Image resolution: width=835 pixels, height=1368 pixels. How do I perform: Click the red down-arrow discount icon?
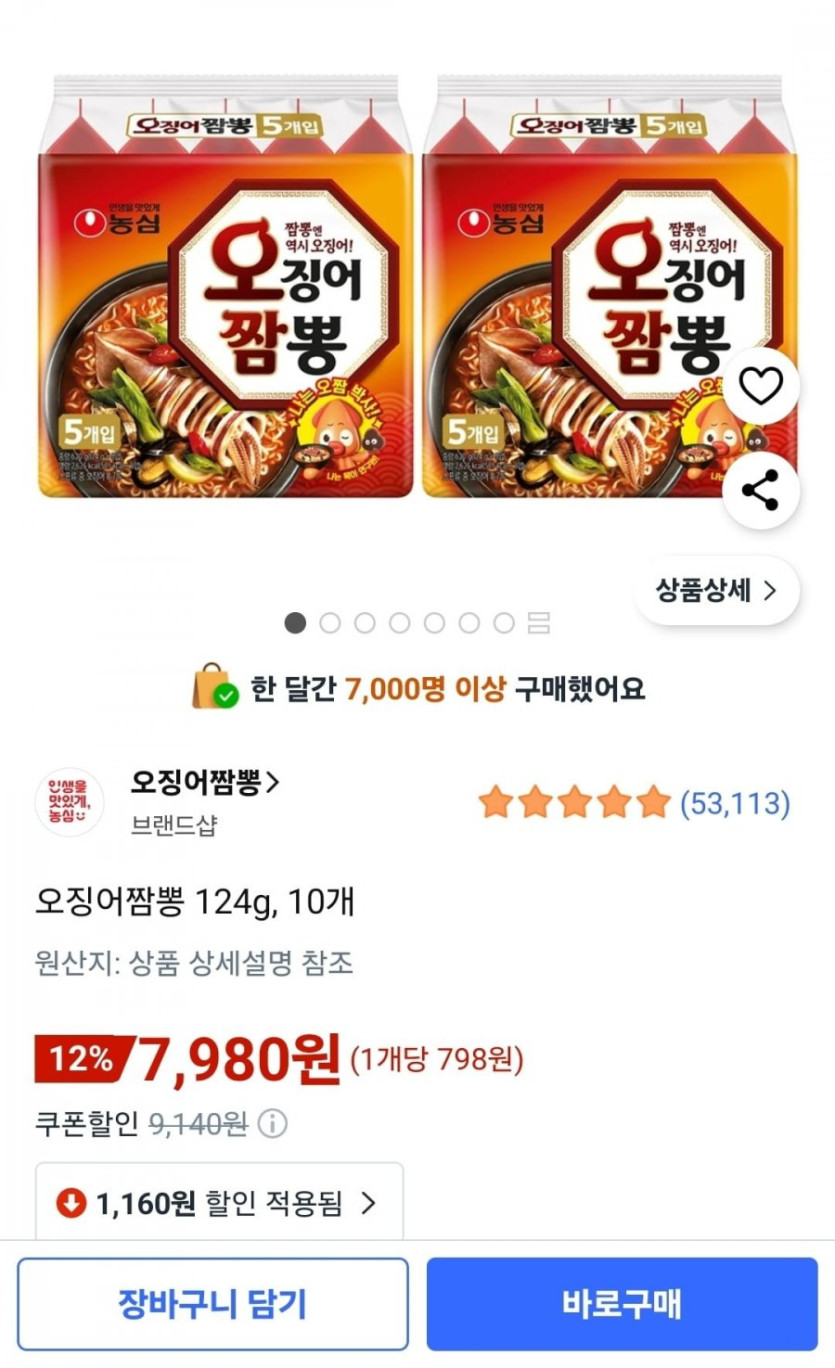tap(71, 1203)
